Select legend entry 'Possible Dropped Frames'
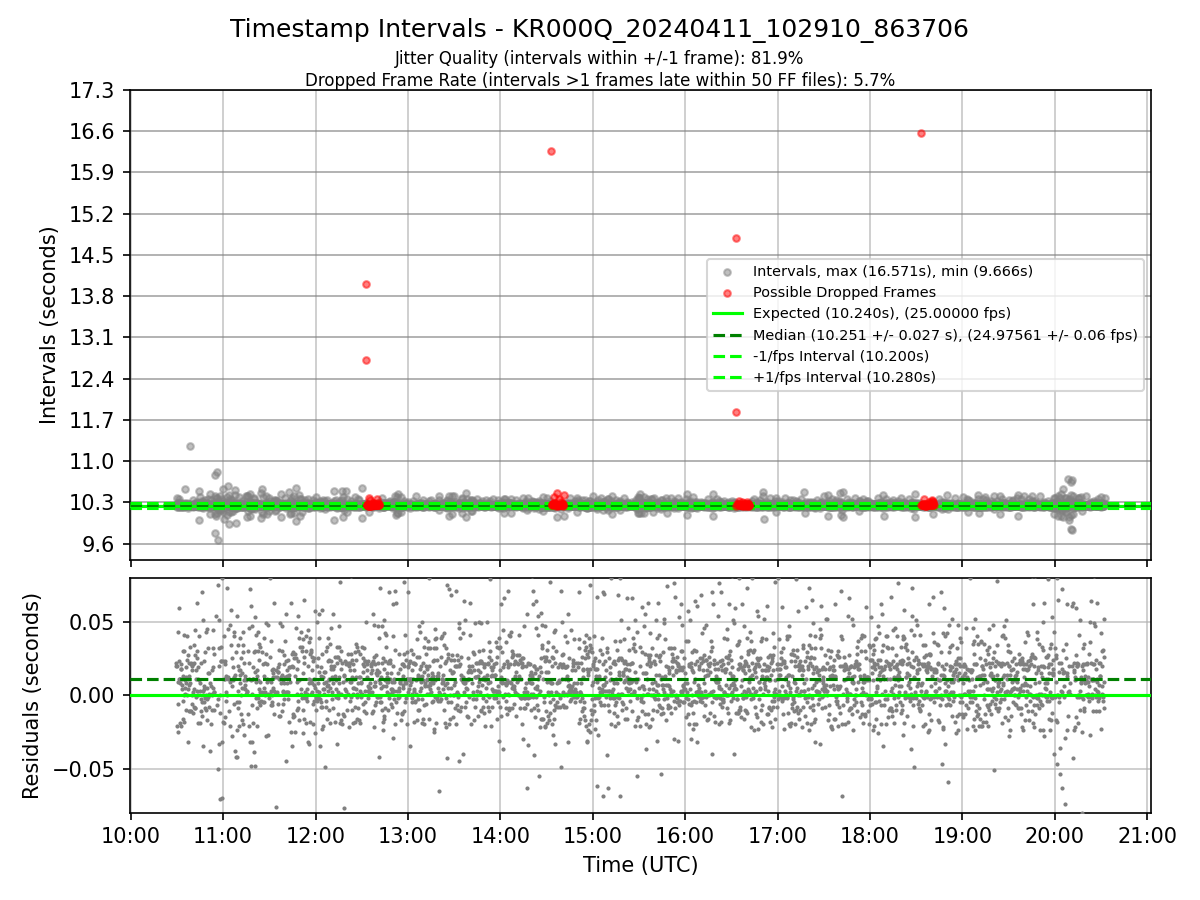Viewport: 1200px width, 900px height. (x=844, y=292)
